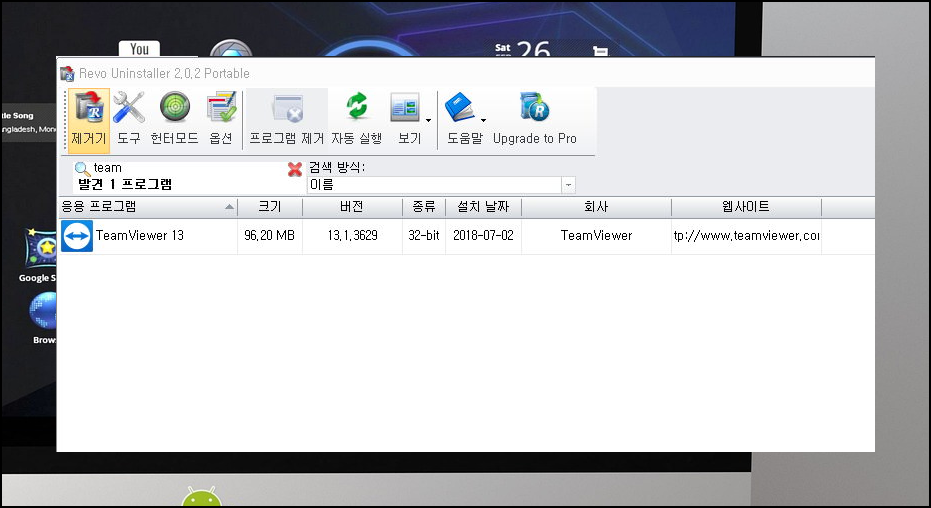The width and height of the screenshot is (931, 508).
Task: Click Upgrade to Pro
Action: 535,120
